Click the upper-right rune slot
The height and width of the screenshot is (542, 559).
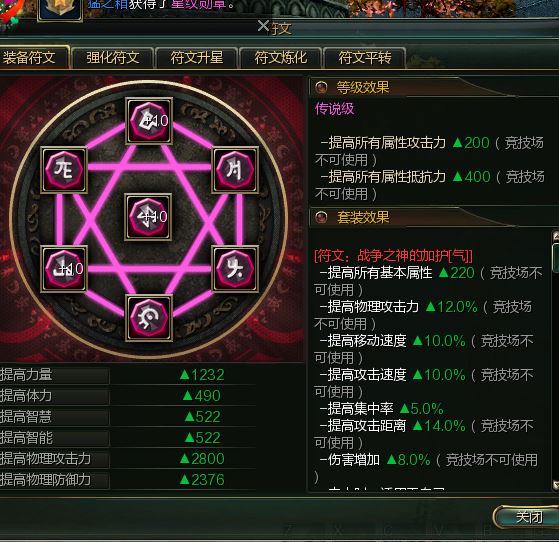(235, 170)
